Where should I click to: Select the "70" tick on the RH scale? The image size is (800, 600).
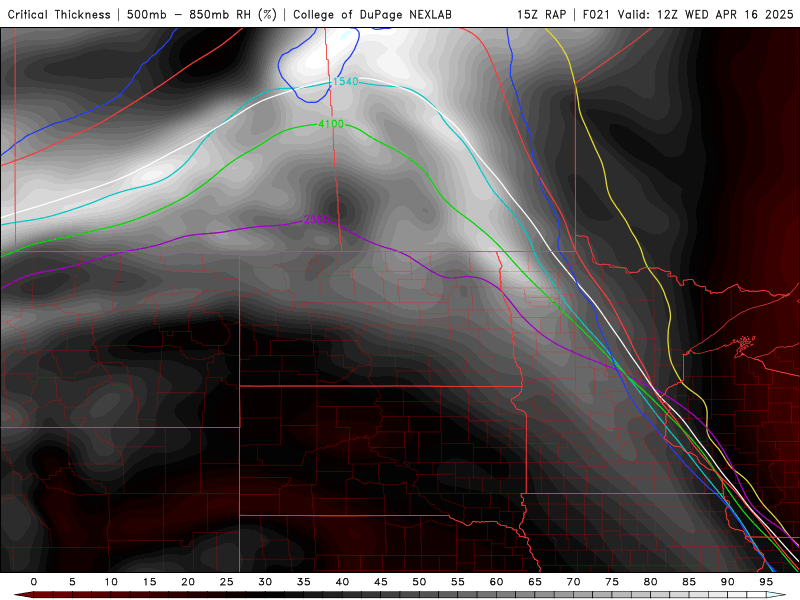(573, 582)
